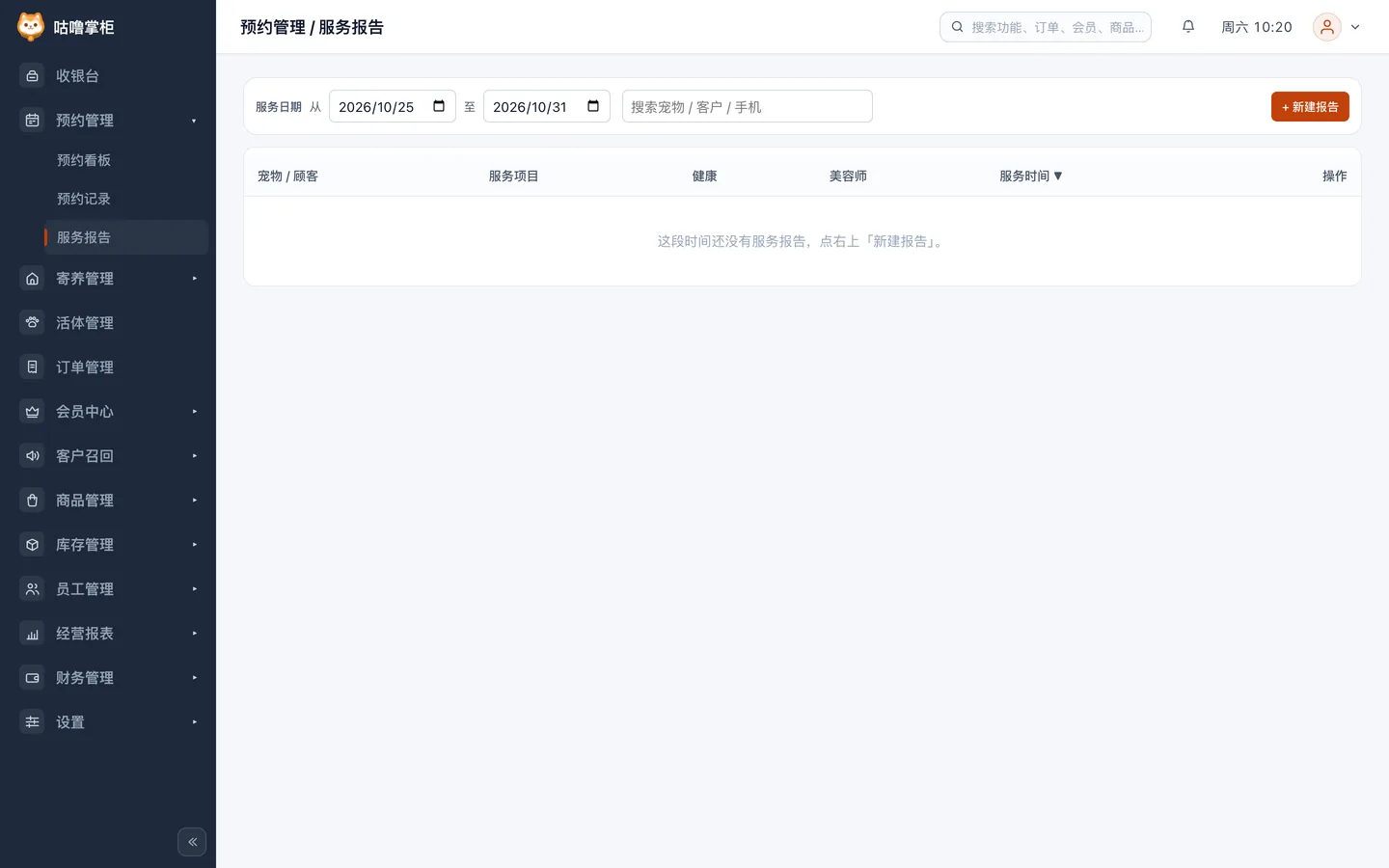Screen dimensions: 1389x868
Task: Open 活体管理 menu label
Action: [x=85, y=323]
